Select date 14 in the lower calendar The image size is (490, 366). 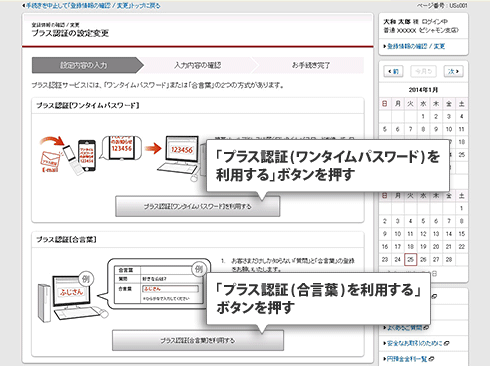click(449, 234)
